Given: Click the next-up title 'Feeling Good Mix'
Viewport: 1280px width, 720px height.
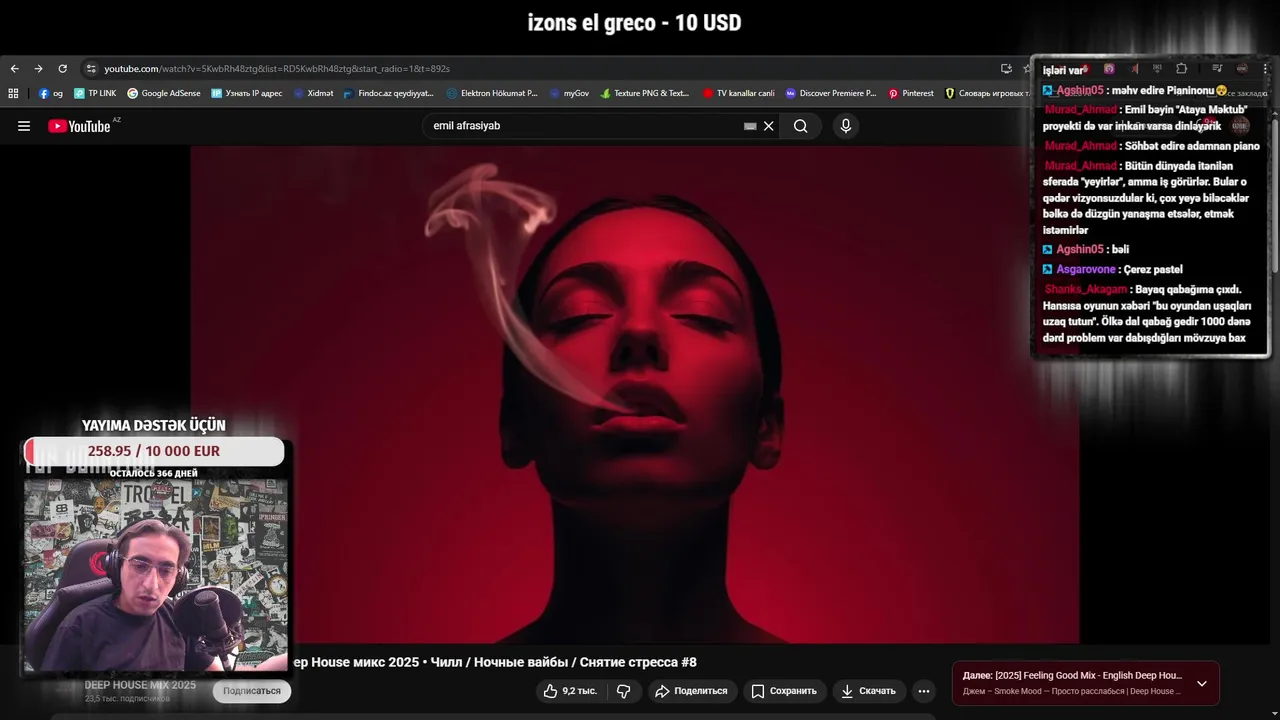Looking at the screenshot, I should [x=1088, y=676].
